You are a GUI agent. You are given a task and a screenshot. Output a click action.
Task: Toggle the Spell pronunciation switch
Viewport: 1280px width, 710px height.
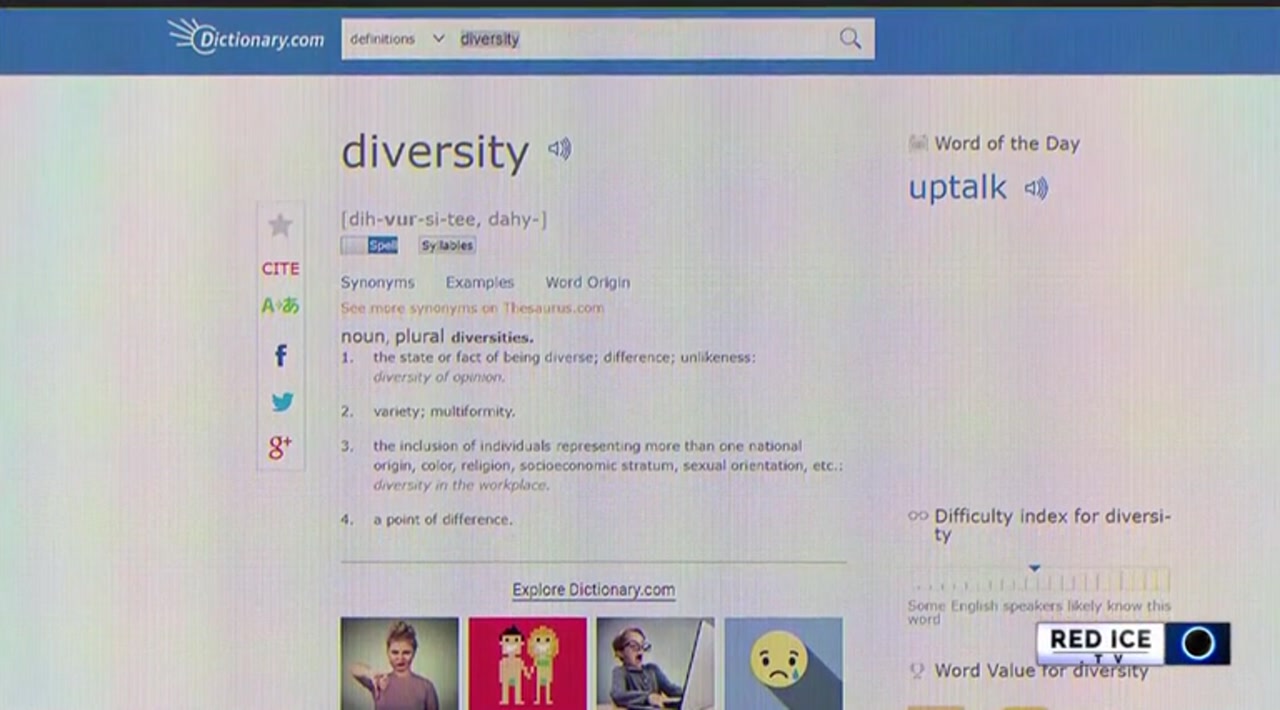369,246
